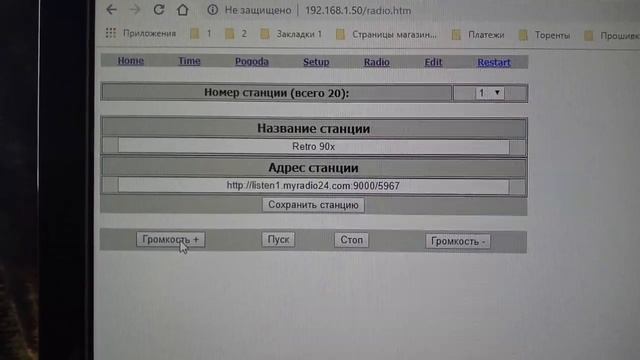Open the Edit page link
This screenshot has width=640, height=360.
(x=433, y=62)
